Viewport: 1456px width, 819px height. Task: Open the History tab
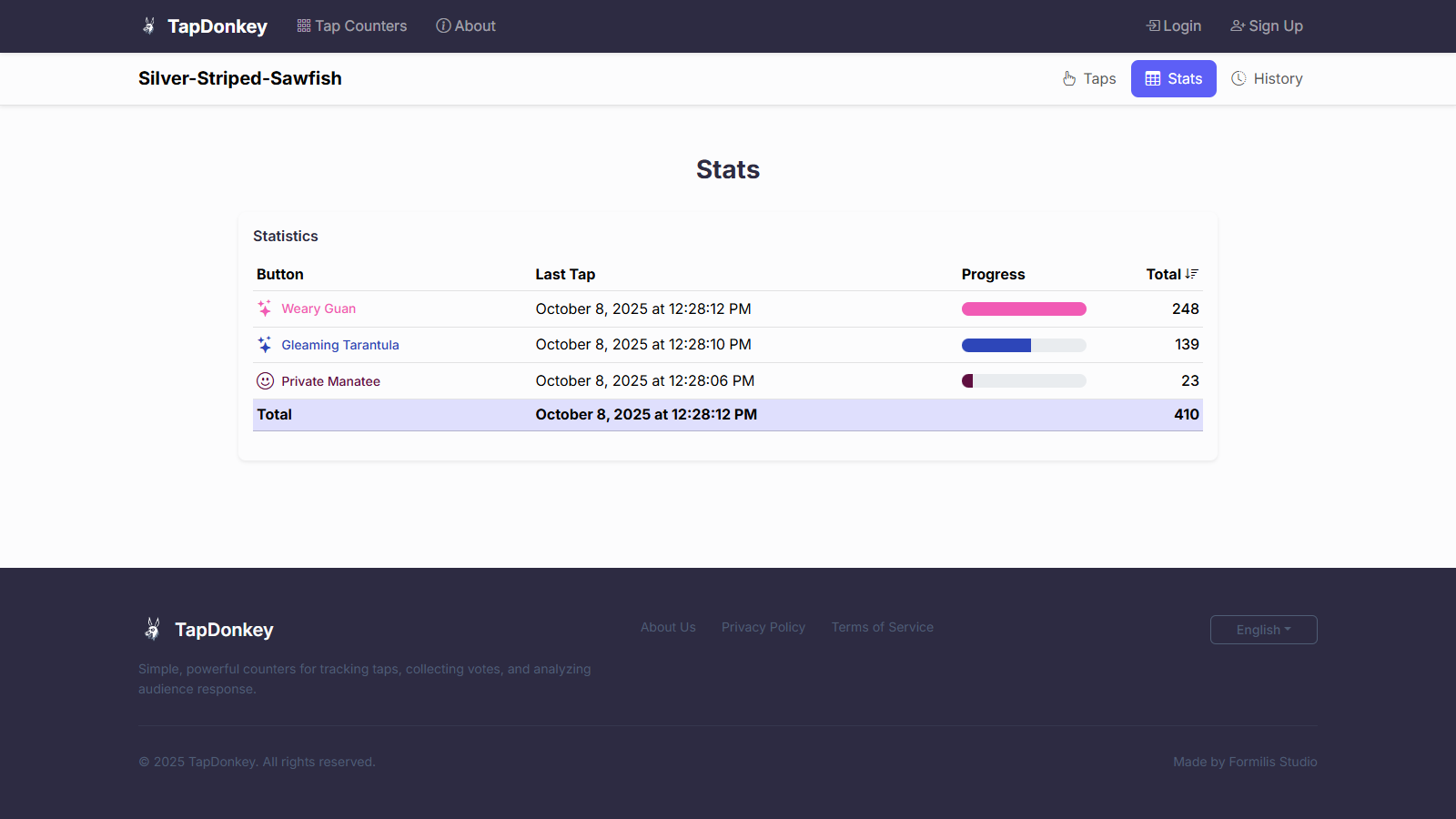tap(1267, 78)
